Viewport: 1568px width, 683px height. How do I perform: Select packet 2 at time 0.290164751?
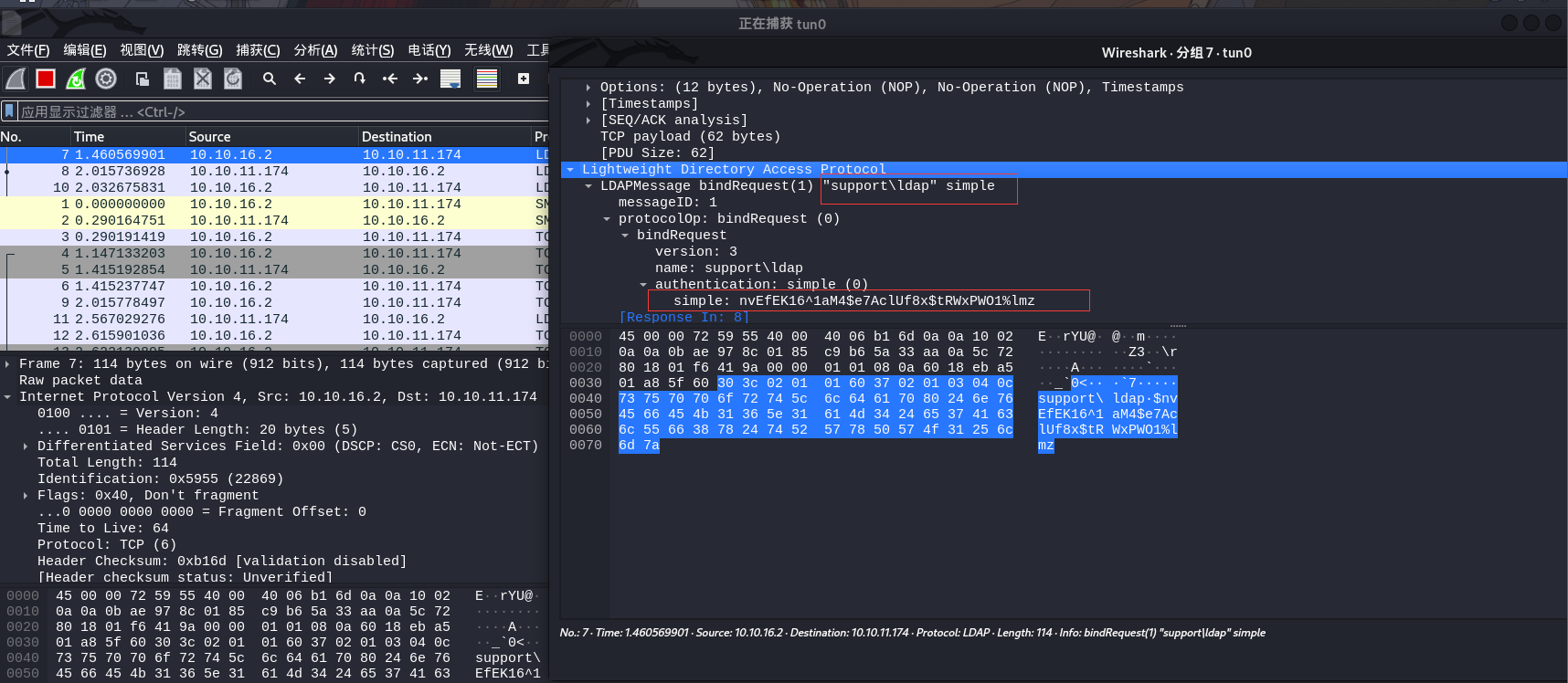(x=274, y=221)
